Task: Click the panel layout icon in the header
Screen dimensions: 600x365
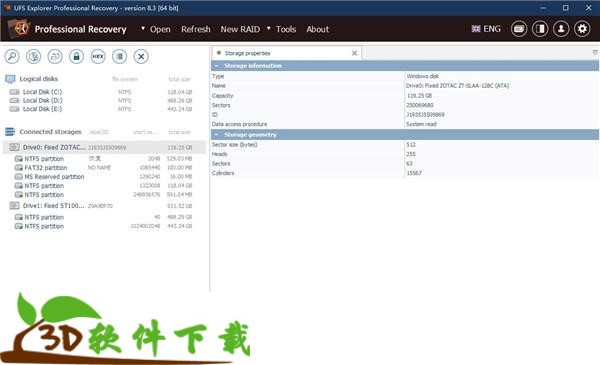Action: point(540,29)
